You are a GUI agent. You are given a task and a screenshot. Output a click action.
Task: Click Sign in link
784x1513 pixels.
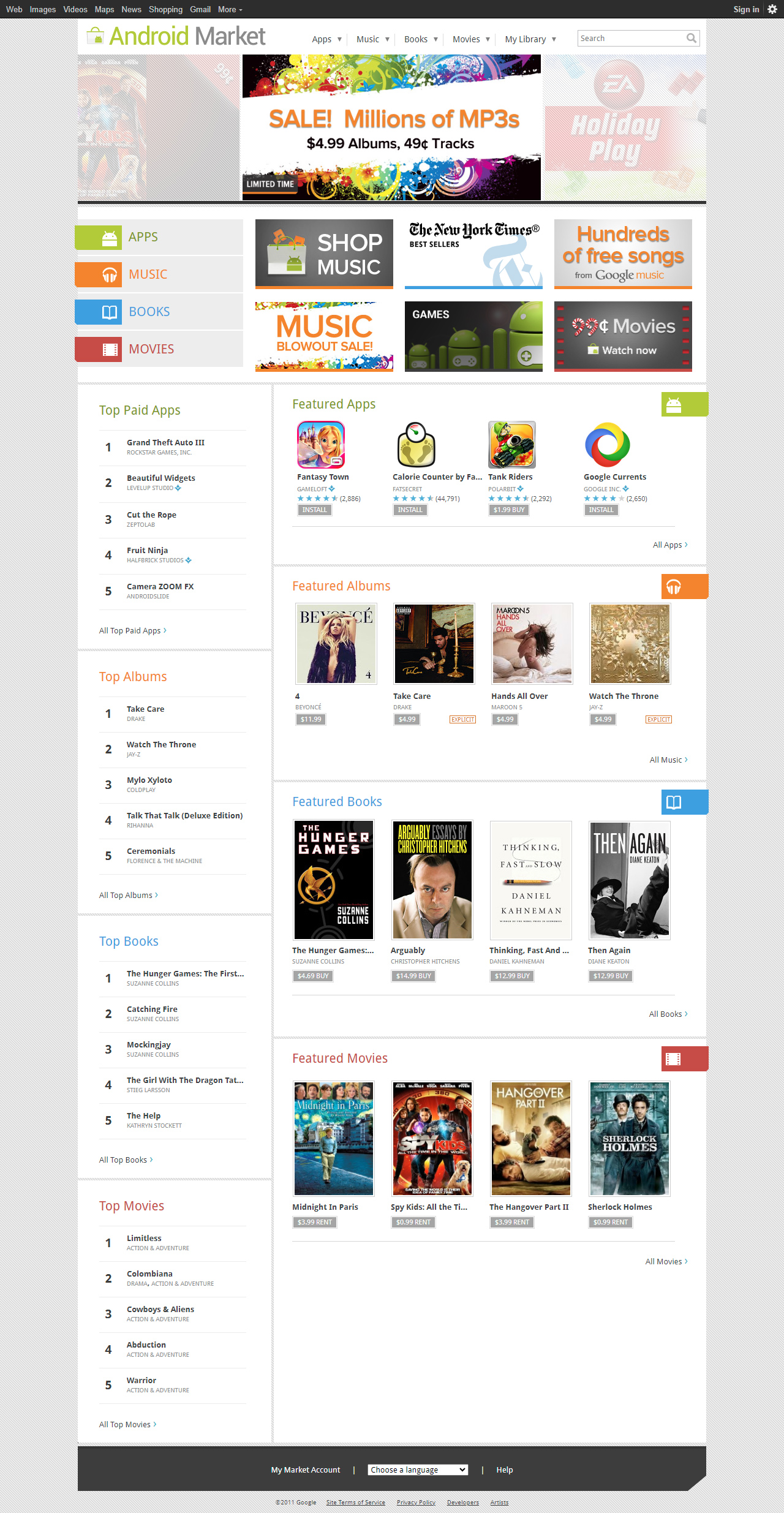pyautogui.click(x=746, y=9)
